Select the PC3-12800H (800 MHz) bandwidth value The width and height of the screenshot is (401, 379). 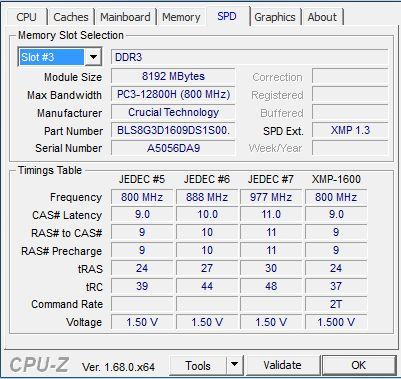[173, 94]
